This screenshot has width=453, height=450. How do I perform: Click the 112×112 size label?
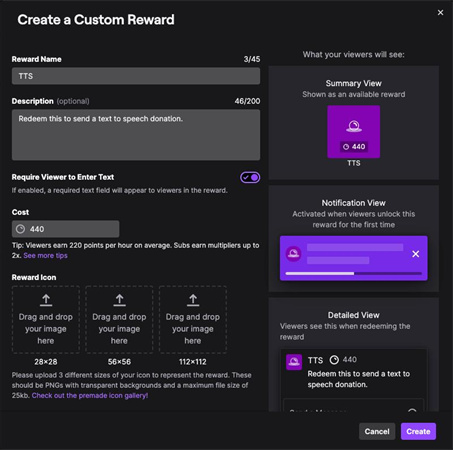193,362
